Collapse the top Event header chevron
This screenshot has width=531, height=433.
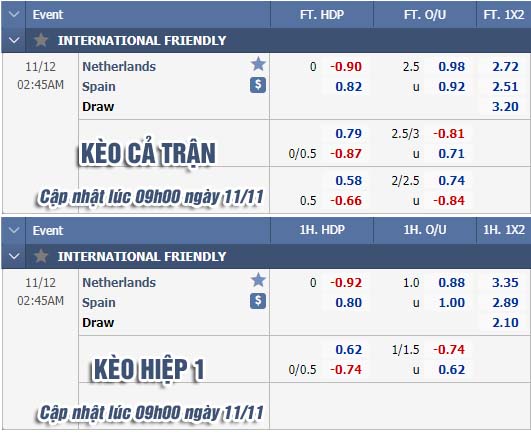(x=14, y=15)
